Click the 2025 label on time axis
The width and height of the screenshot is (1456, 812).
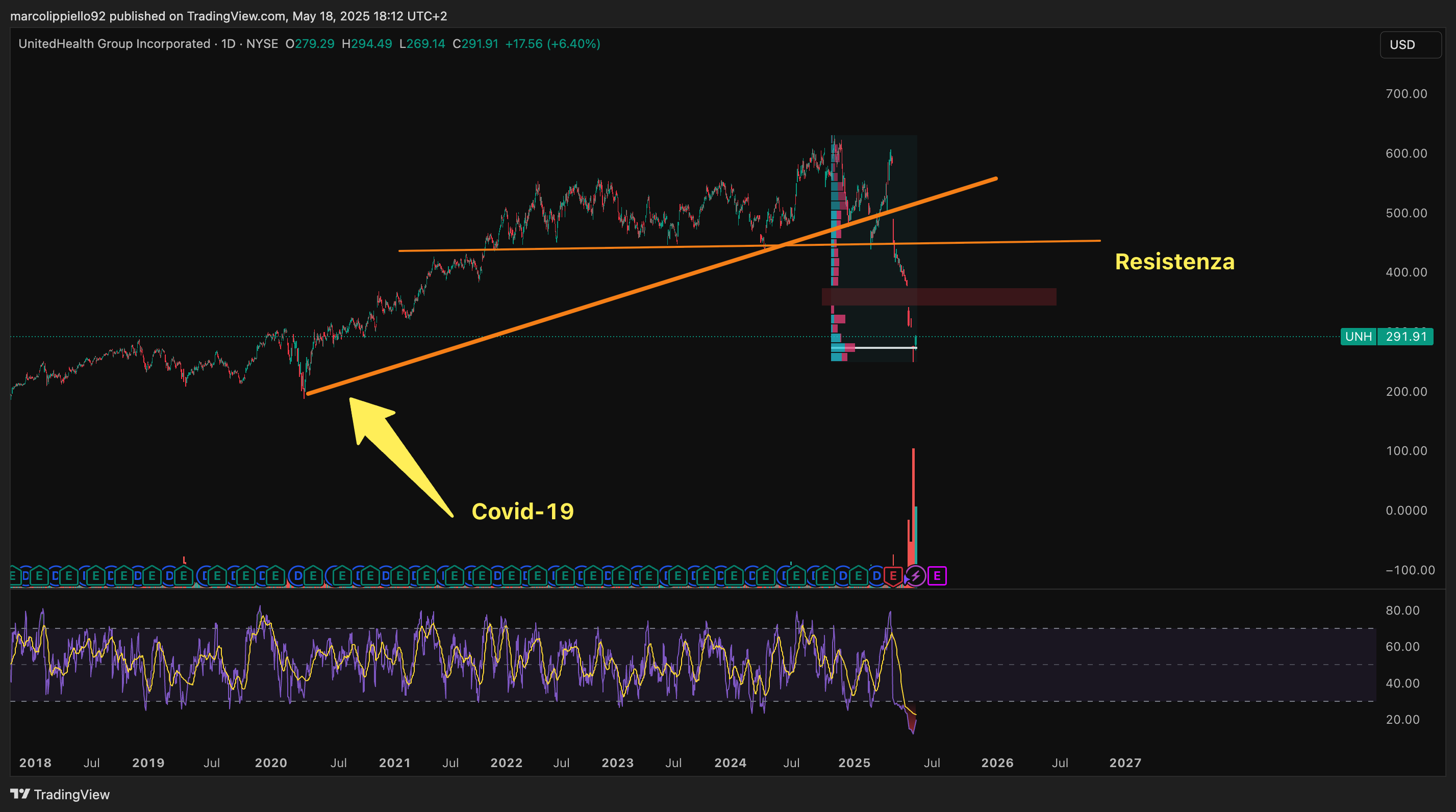[x=853, y=763]
